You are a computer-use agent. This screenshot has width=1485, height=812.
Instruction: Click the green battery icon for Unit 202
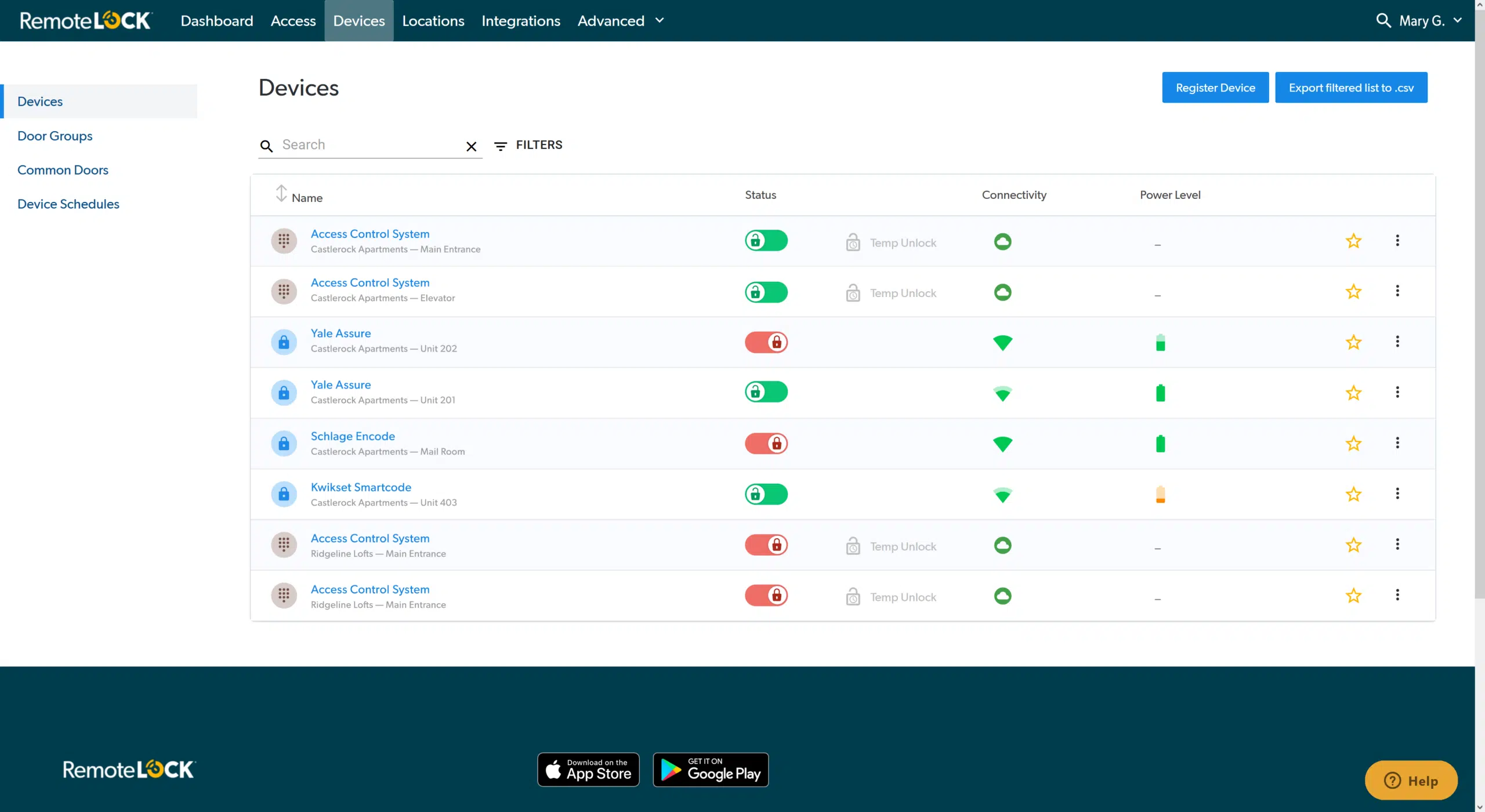1160,342
